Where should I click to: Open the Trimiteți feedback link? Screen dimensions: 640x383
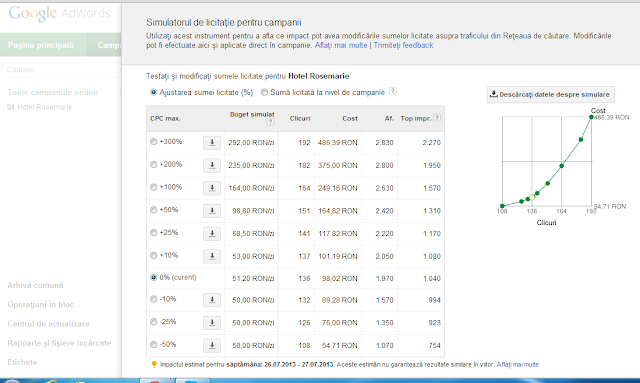point(403,45)
